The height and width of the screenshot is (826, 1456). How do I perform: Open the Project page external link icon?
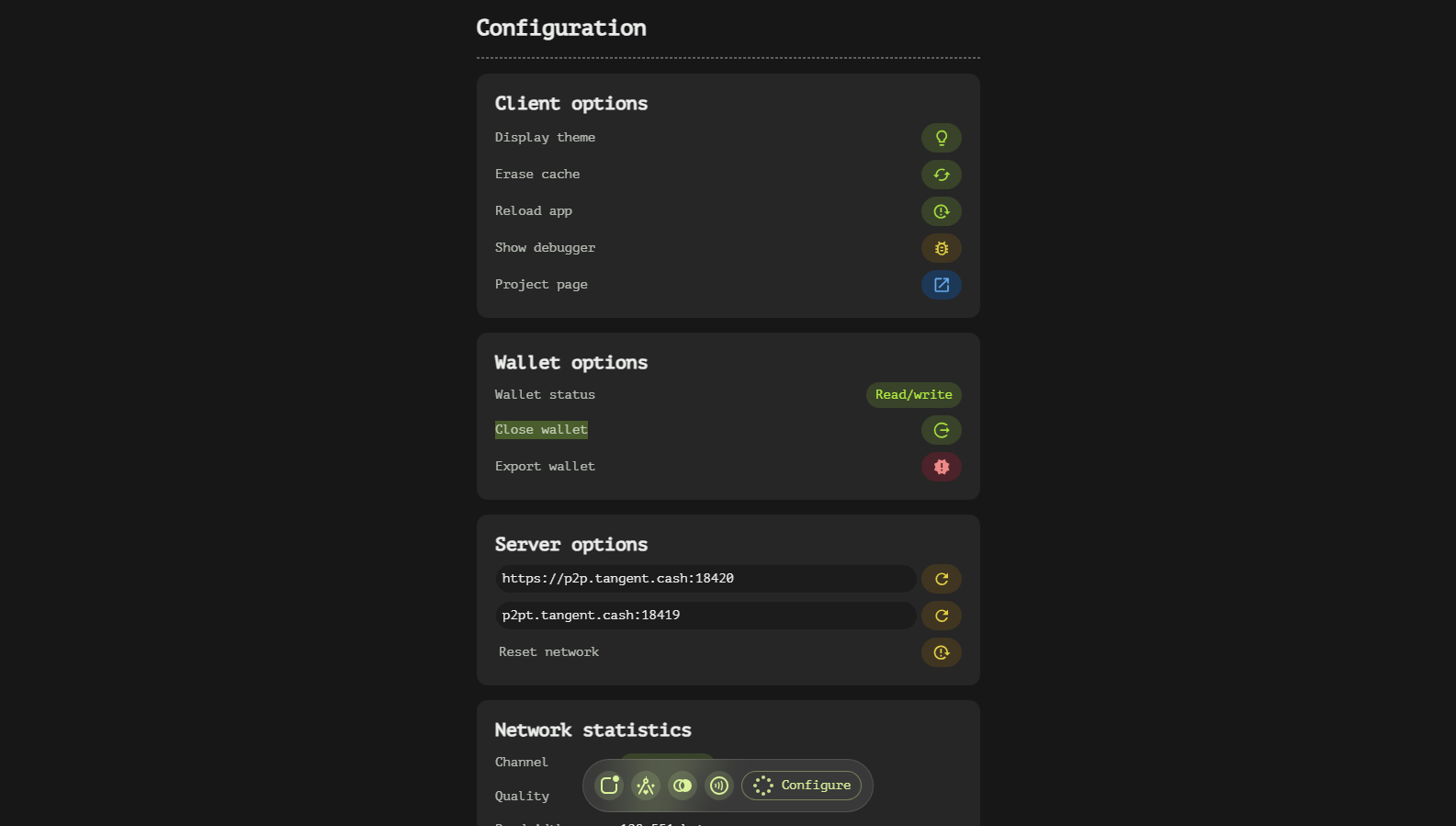941,285
